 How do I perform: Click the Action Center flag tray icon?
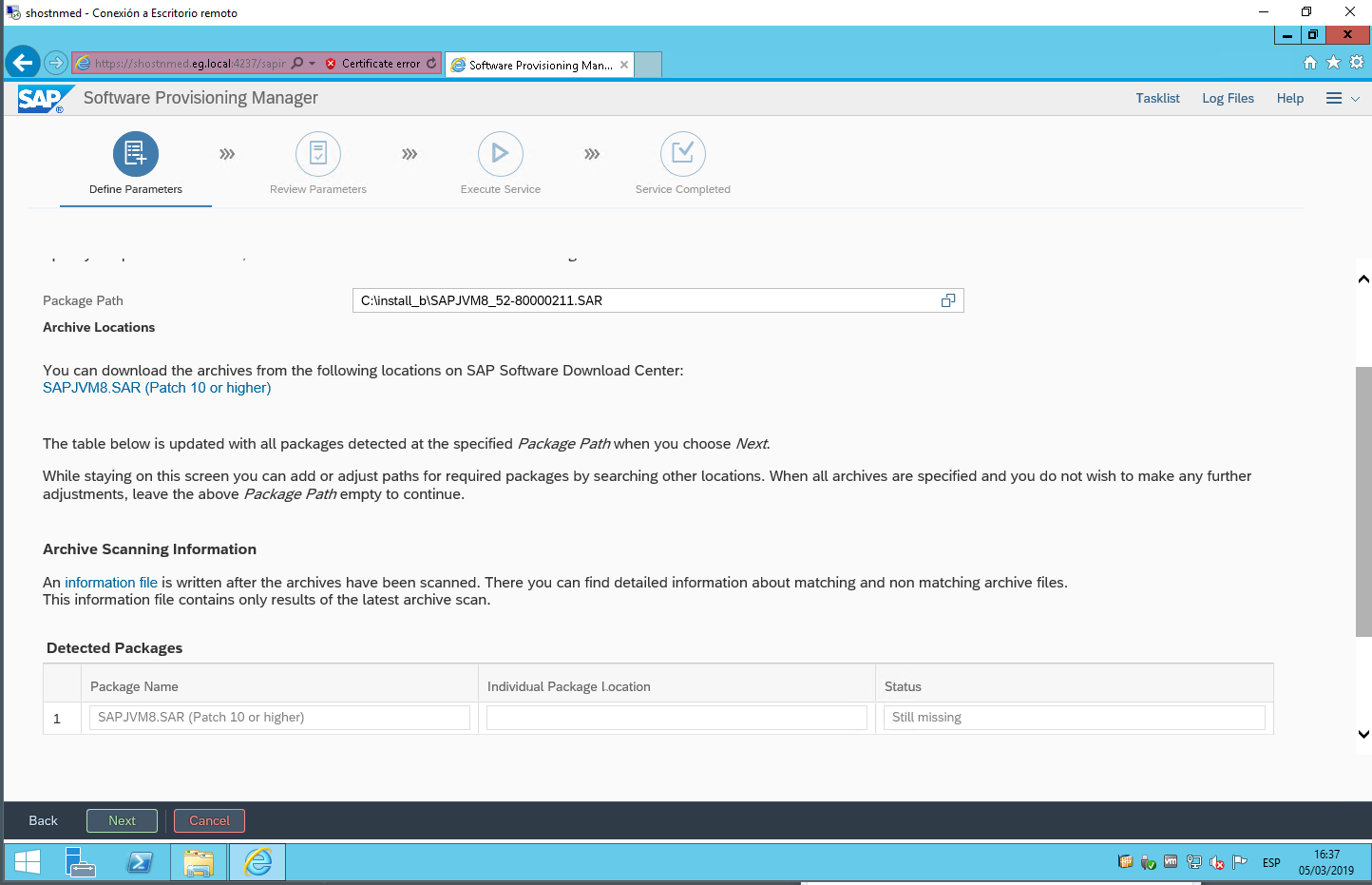tap(1240, 863)
